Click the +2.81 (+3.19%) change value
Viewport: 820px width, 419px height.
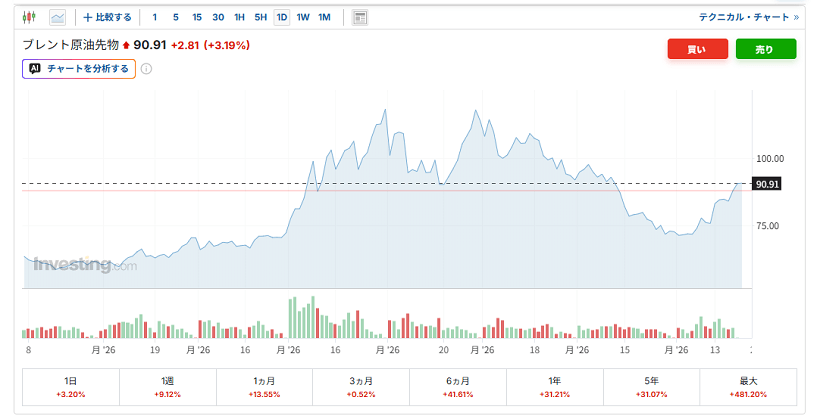[x=210, y=46]
